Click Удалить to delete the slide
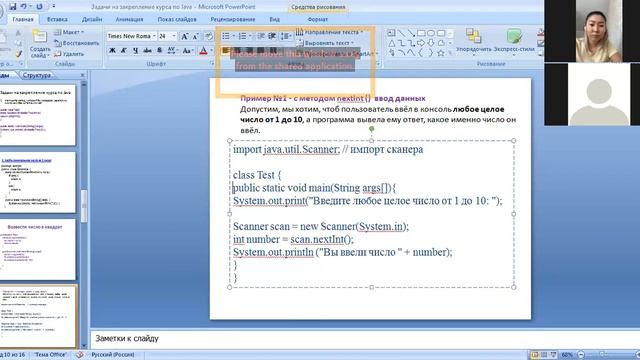The height and width of the screenshot is (360, 640). [69, 53]
